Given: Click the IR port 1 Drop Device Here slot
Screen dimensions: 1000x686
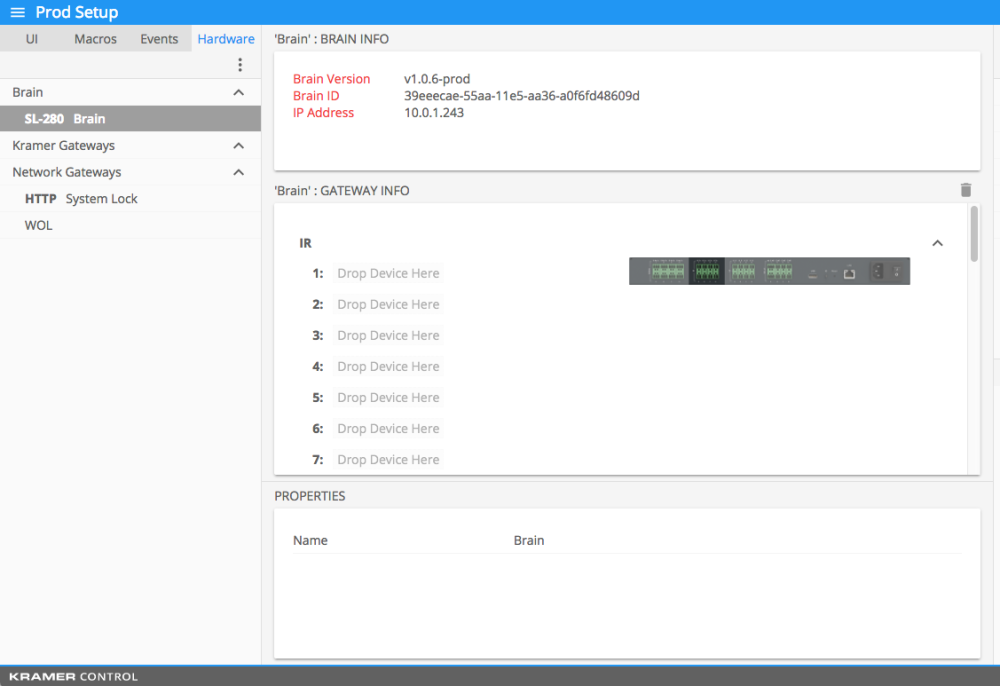Looking at the screenshot, I should tap(387, 273).
